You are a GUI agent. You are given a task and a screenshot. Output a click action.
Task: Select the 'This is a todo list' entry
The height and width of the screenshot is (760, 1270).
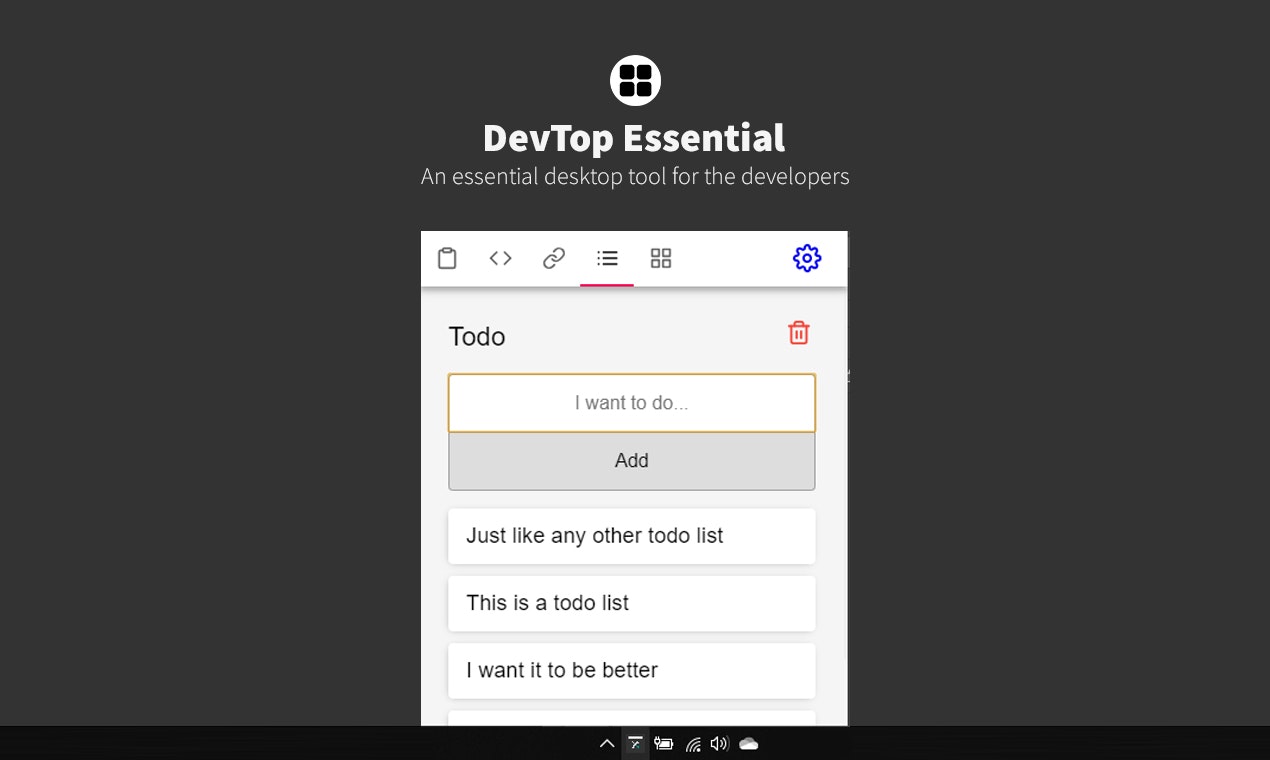pyautogui.click(x=632, y=603)
